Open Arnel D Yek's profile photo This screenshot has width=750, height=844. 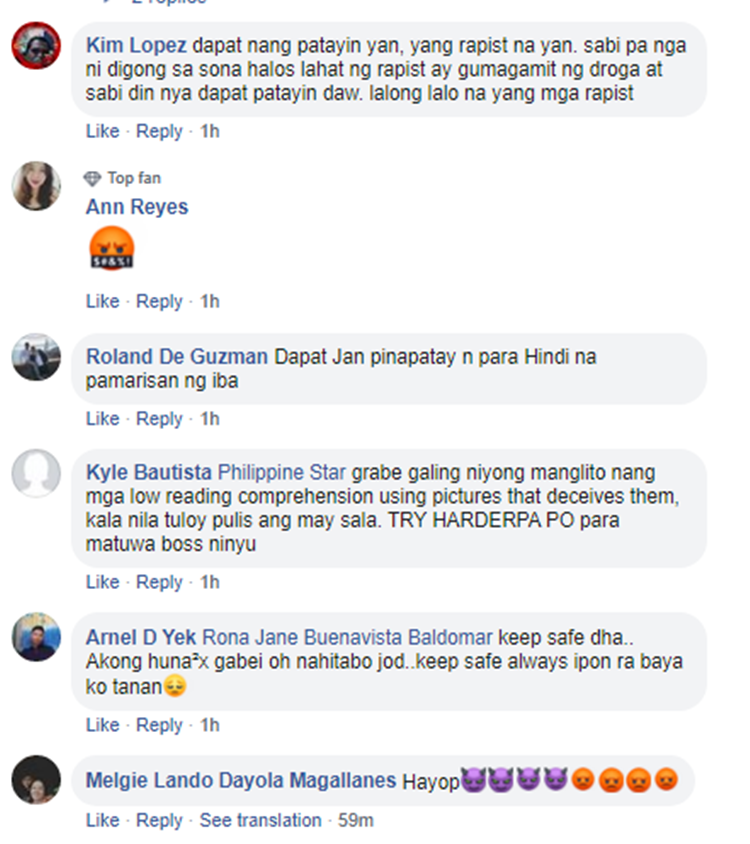coord(36,637)
